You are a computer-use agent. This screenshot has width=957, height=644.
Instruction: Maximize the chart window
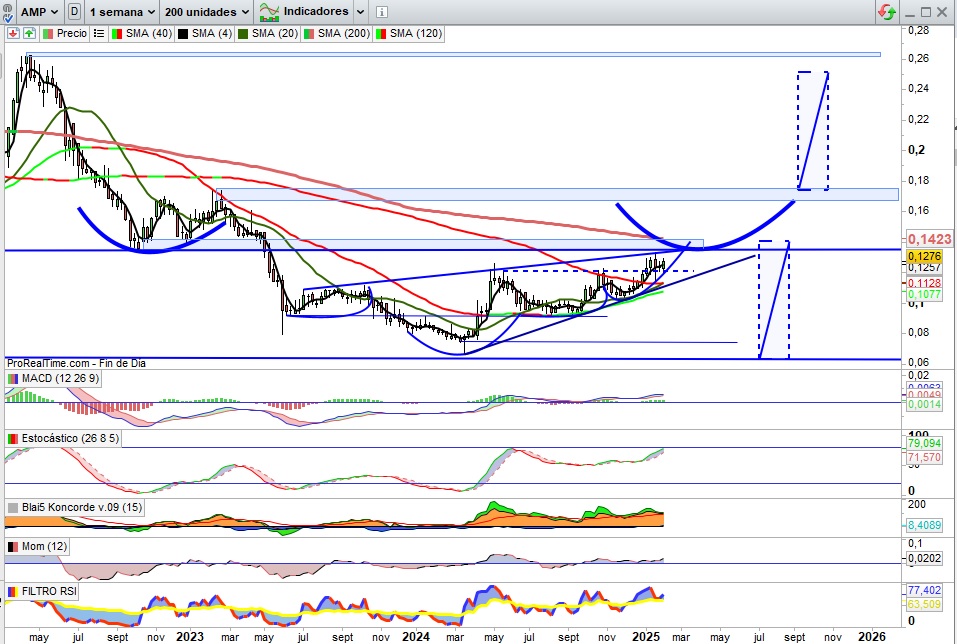tap(925, 12)
